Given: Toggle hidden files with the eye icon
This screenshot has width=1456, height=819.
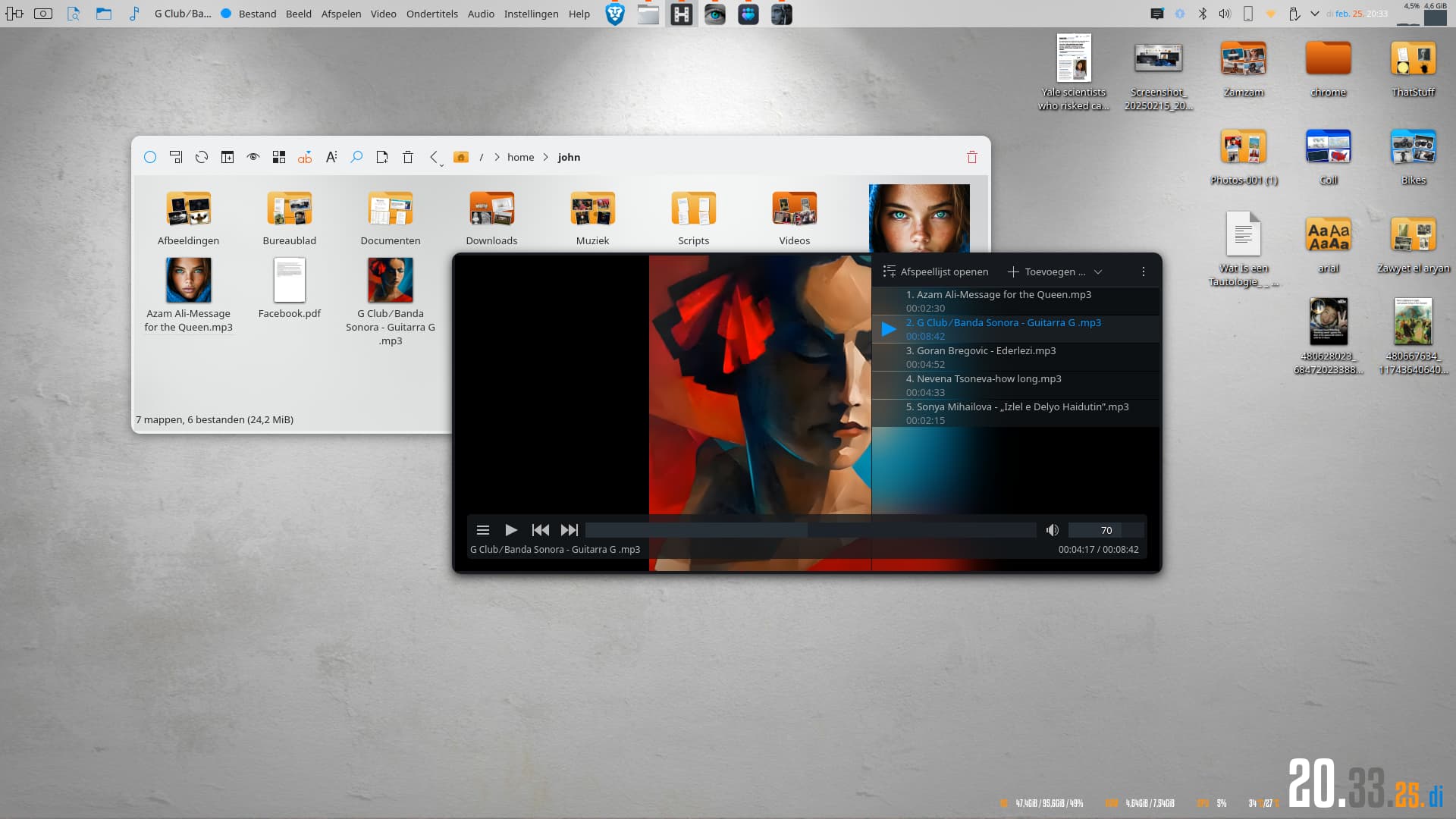Looking at the screenshot, I should point(253,157).
